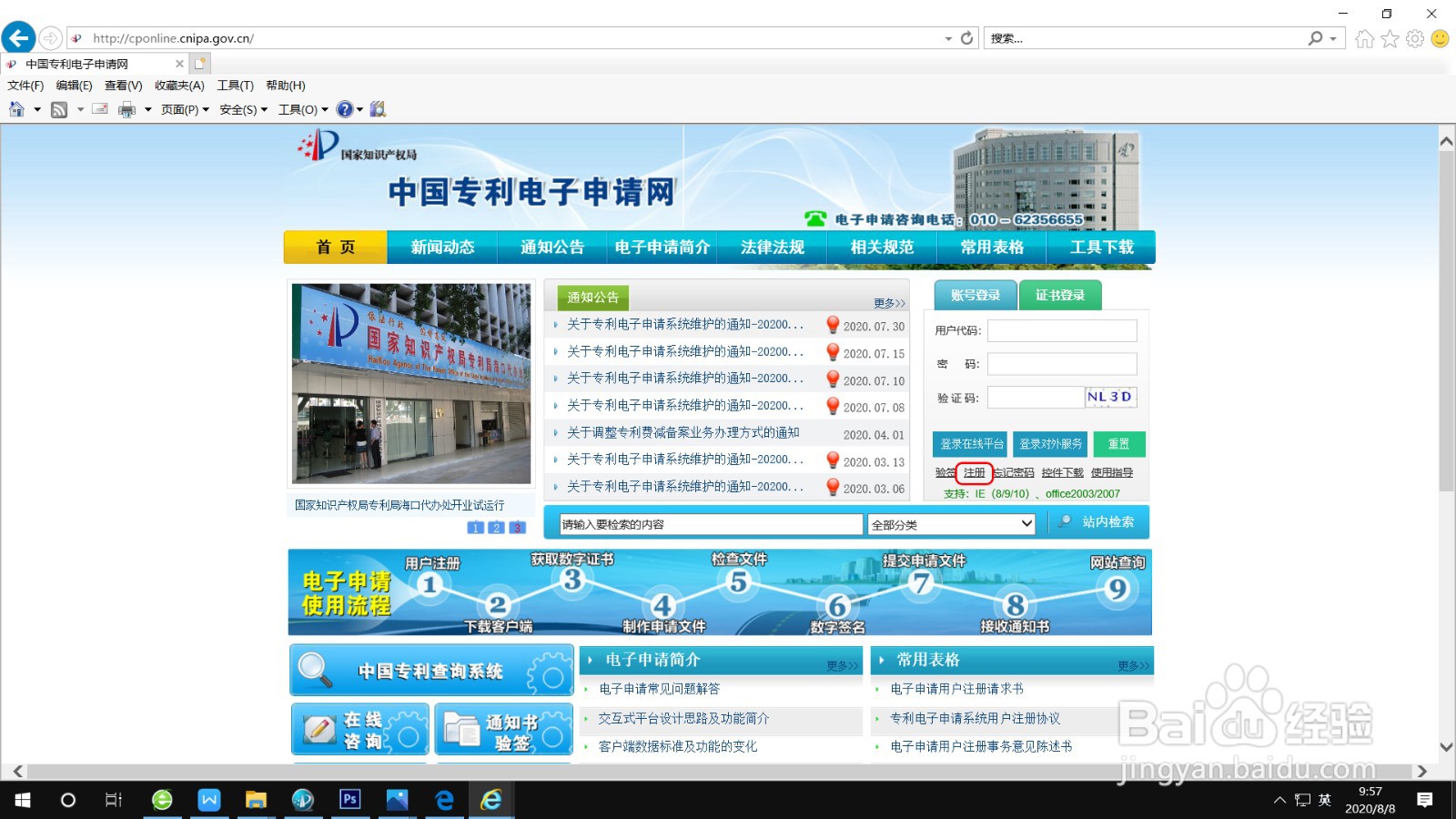The image size is (1456, 819).
Task: Click the 请输入要检索的内容 search field
Action: (711, 524)
